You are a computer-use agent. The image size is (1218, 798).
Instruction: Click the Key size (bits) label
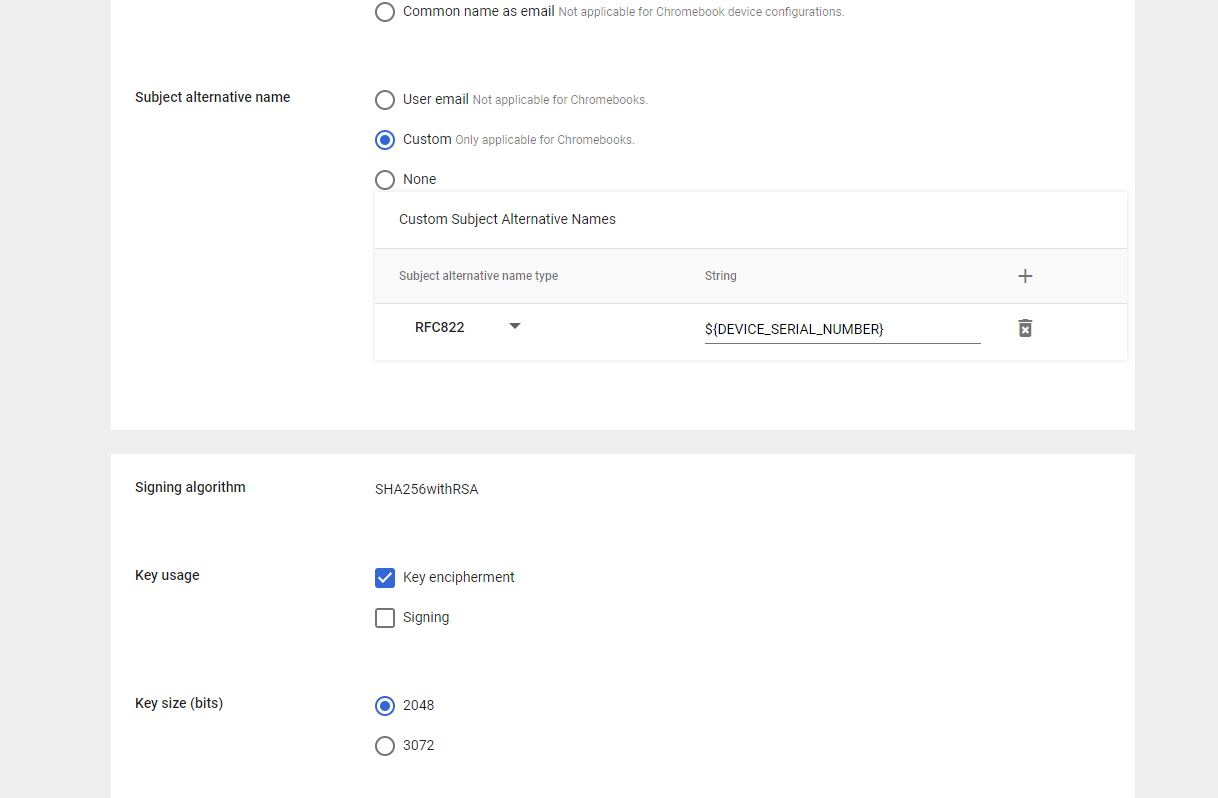[x=179, y=703]
